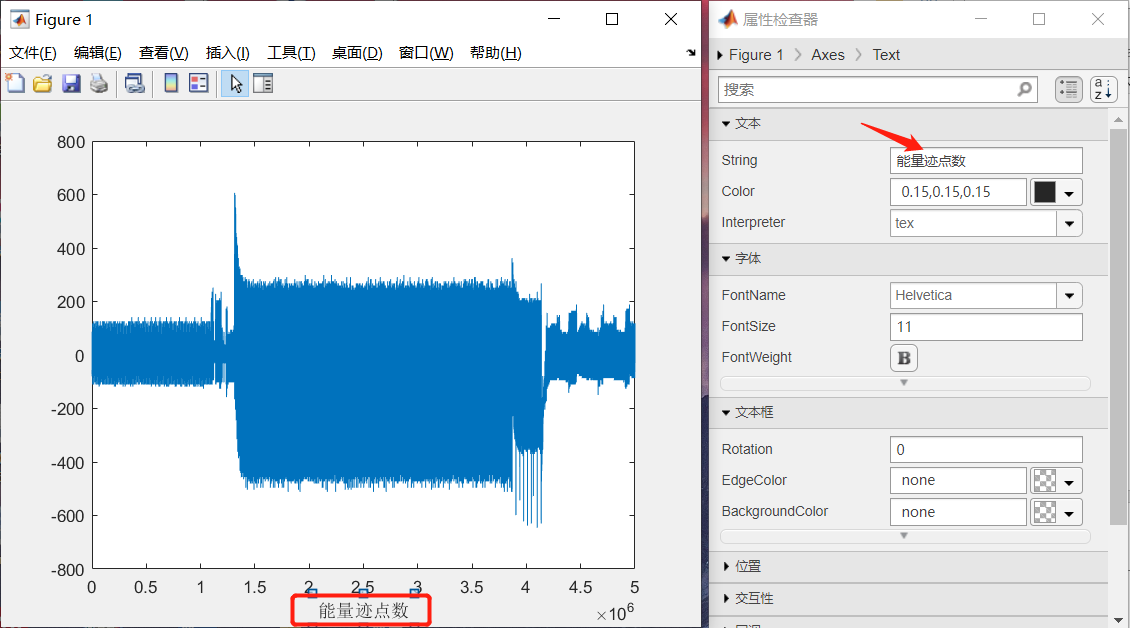Viewport: 1130px width, 628px height.
Task: Save the figure using the floppy disk icon
Action: [x=69, y=83]
